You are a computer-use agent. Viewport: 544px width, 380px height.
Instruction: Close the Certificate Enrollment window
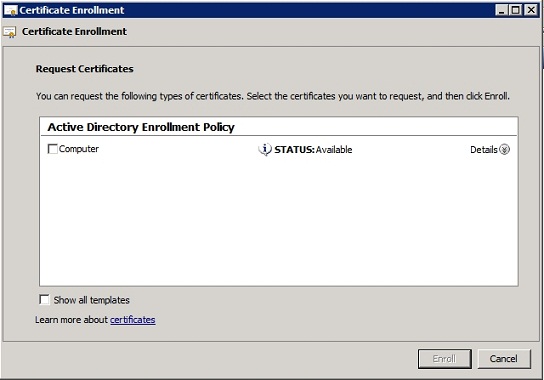click(531, 10)
